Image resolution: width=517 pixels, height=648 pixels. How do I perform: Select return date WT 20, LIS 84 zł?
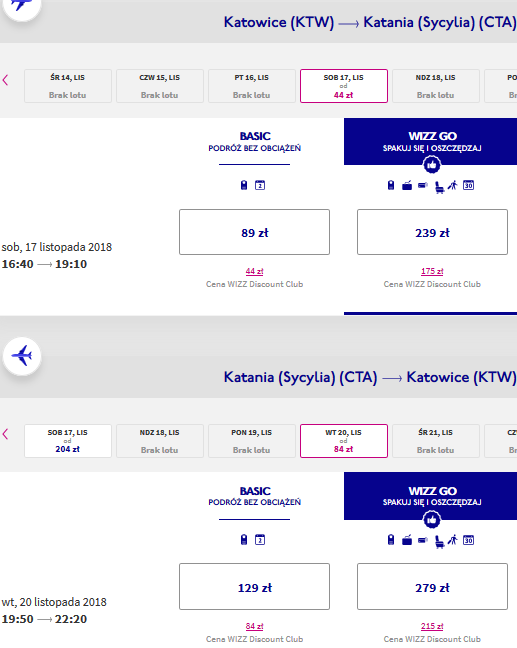tap(344, 441)
